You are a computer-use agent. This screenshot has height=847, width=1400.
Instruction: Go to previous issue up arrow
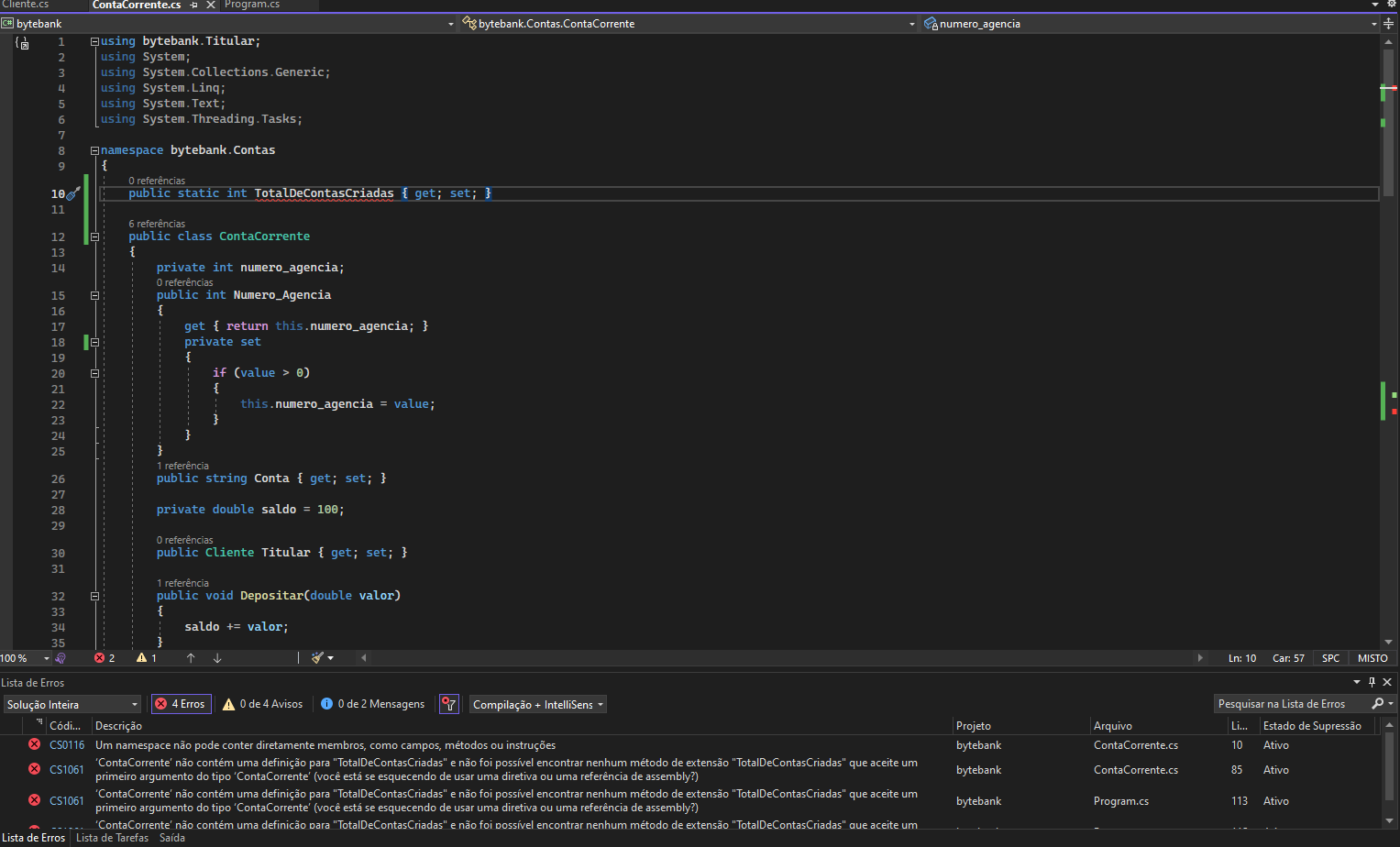click(x=191, y=658)
